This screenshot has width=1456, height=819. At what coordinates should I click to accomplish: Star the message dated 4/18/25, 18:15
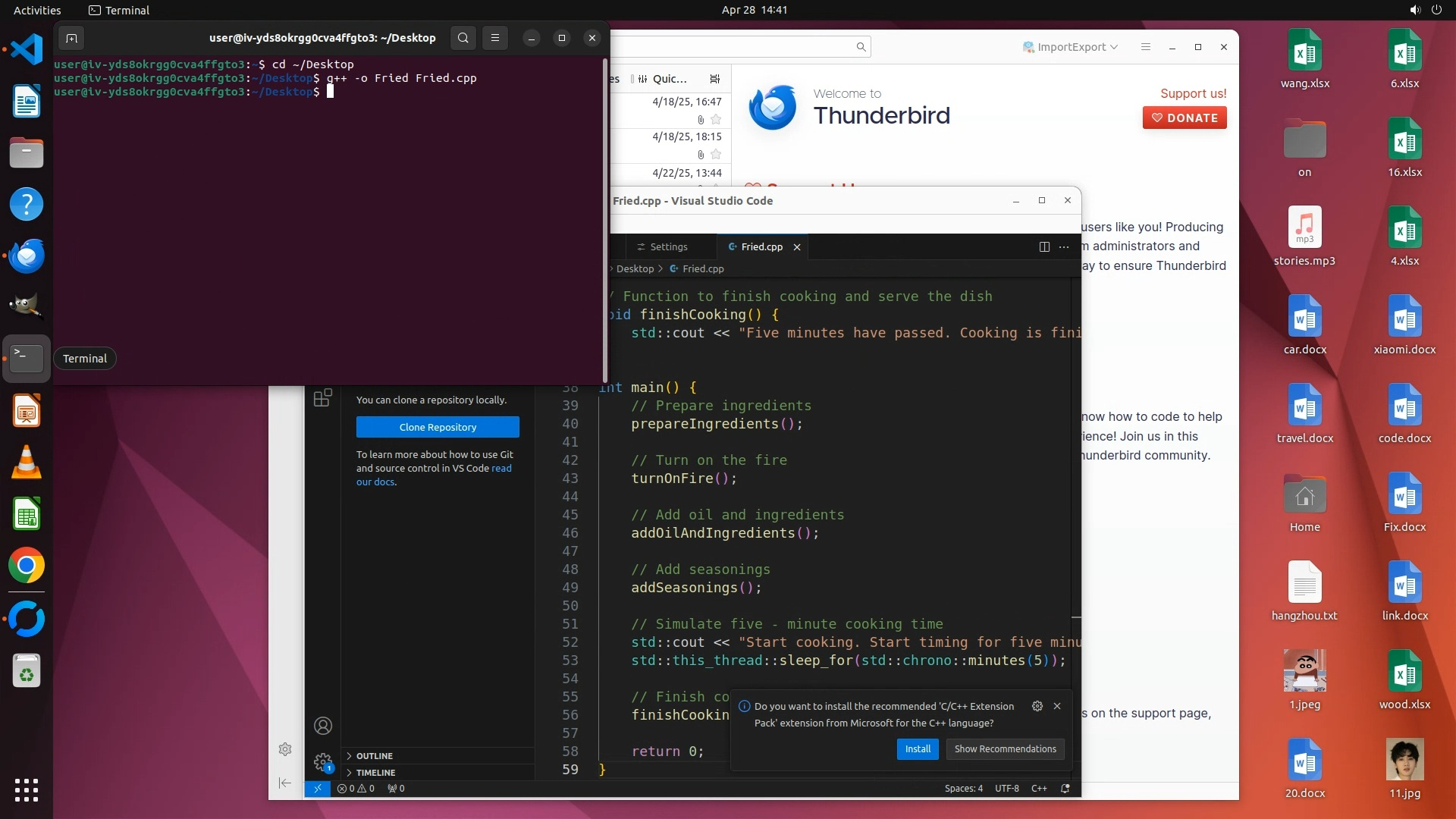tap(716, 154)
